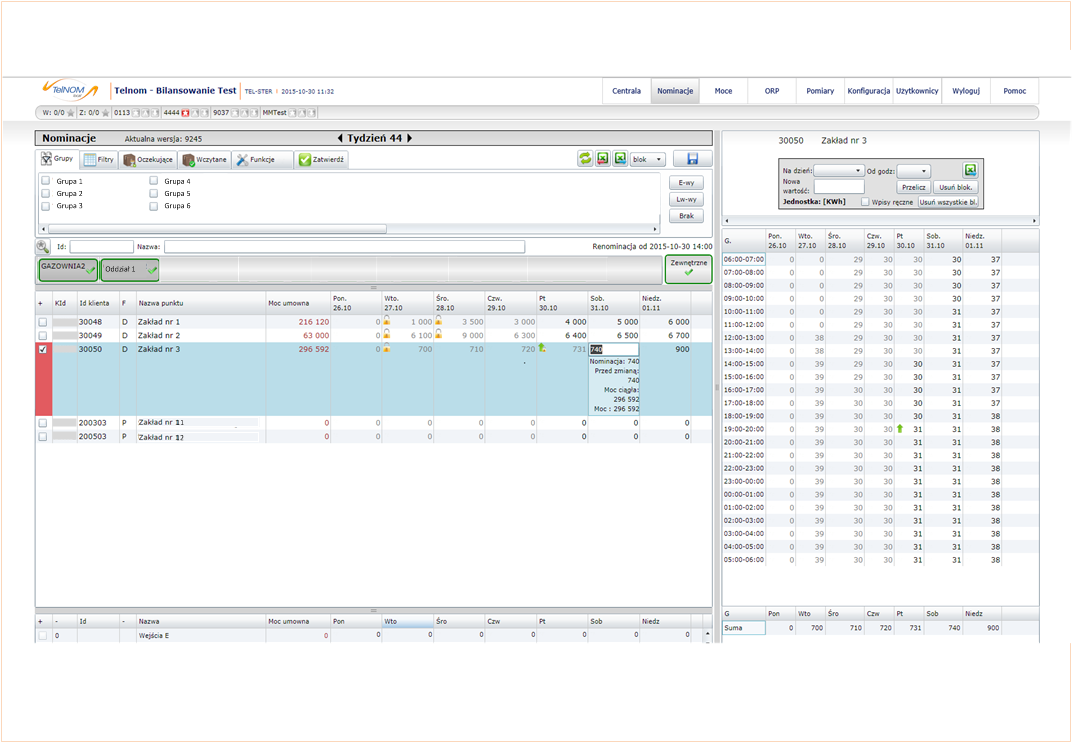
Task: Open the Oczekujące pending package tab
Action: click(x=148, y=159)
